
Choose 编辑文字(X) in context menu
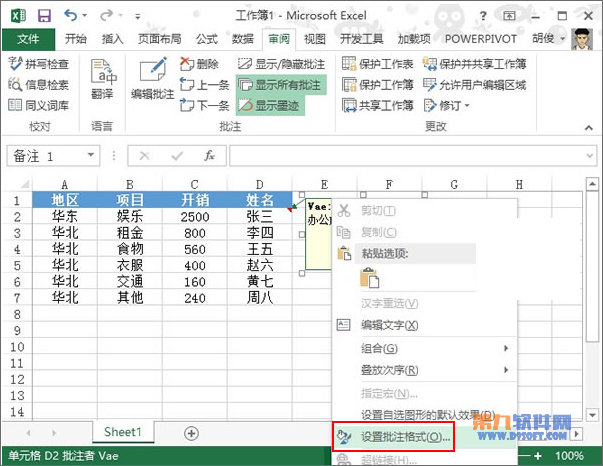(424, 325)
